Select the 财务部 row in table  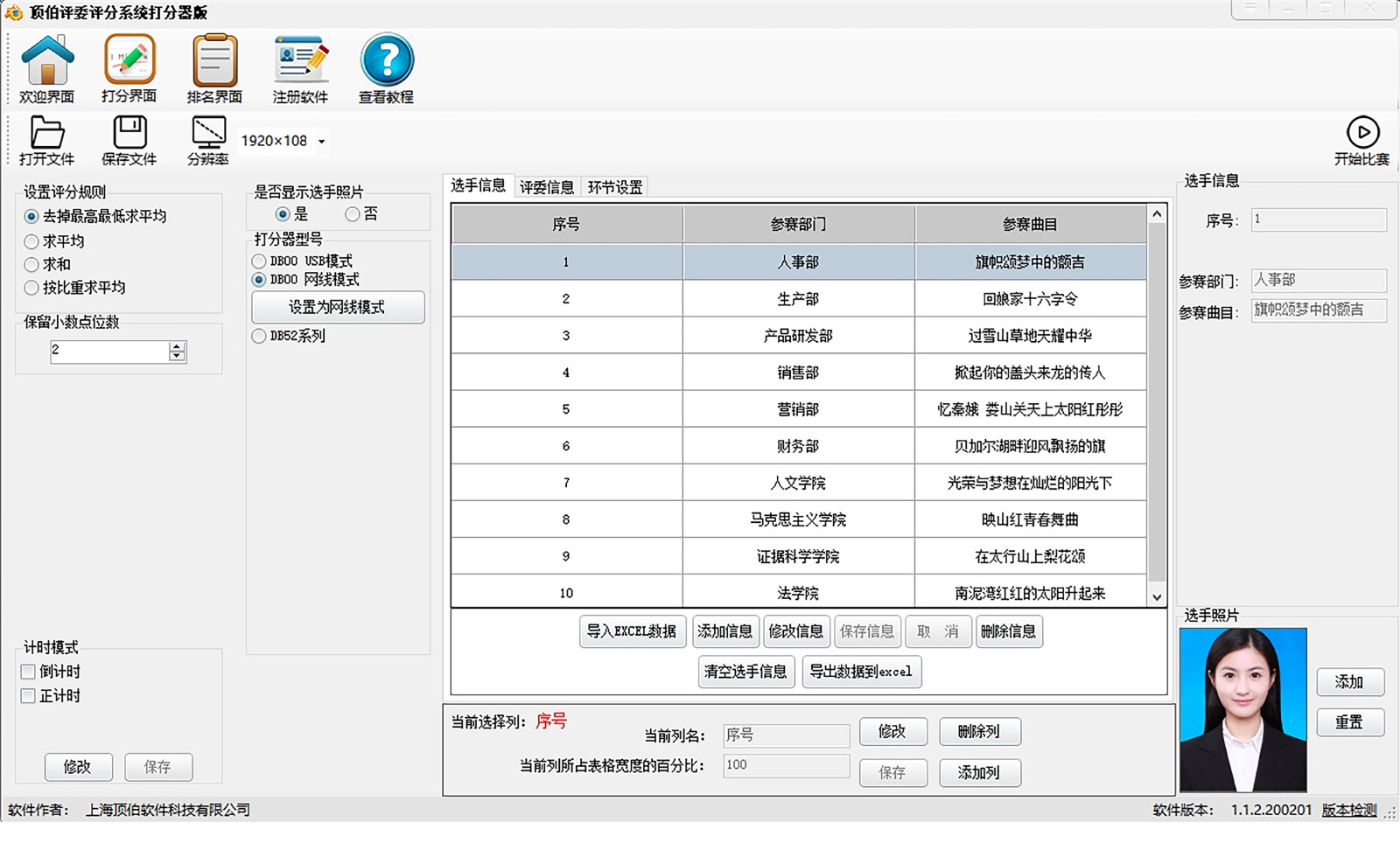tap(798, 446)
